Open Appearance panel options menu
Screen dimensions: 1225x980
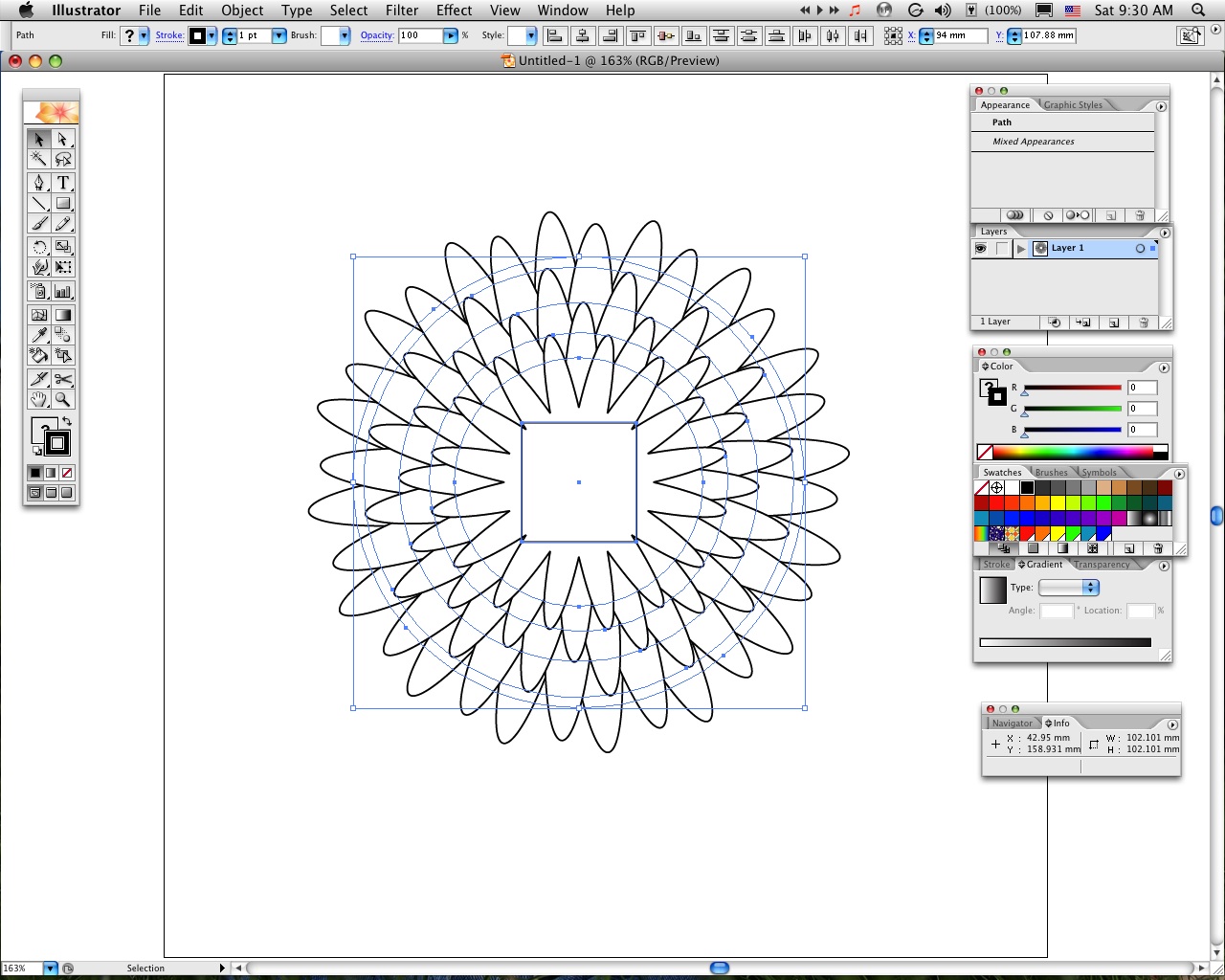coord(1161,106)
